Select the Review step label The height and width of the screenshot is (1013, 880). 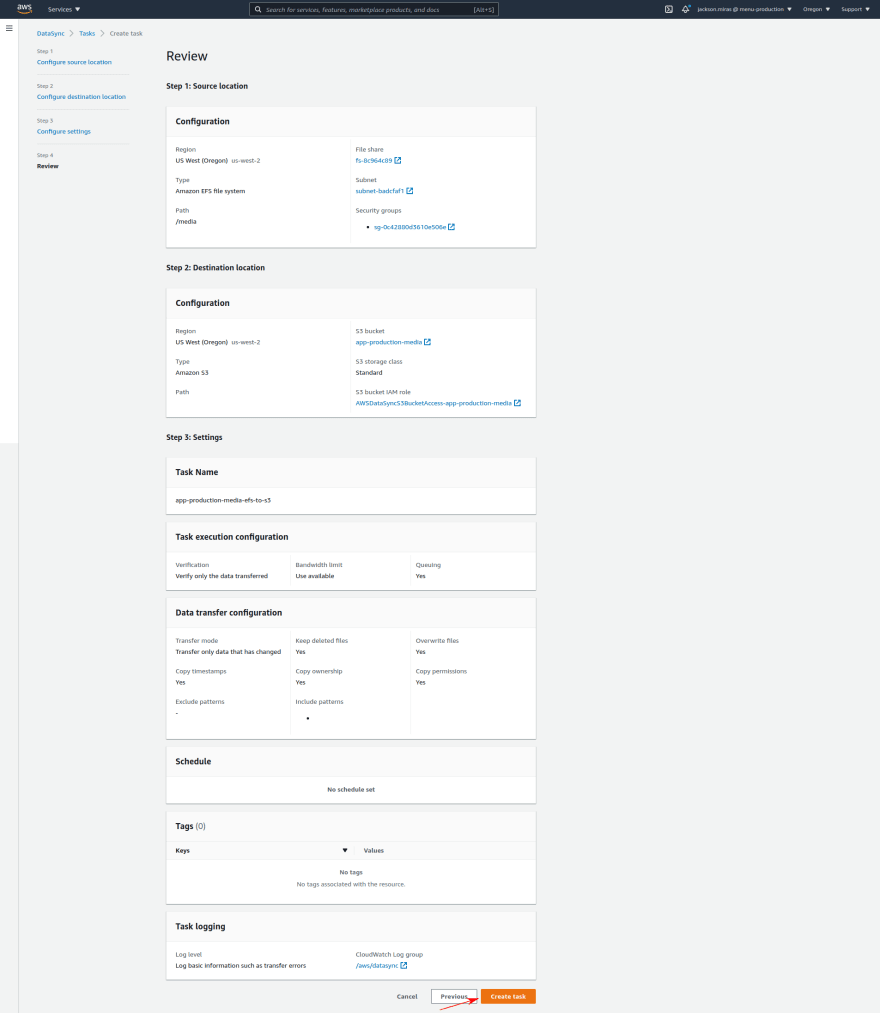coord(48,166)
